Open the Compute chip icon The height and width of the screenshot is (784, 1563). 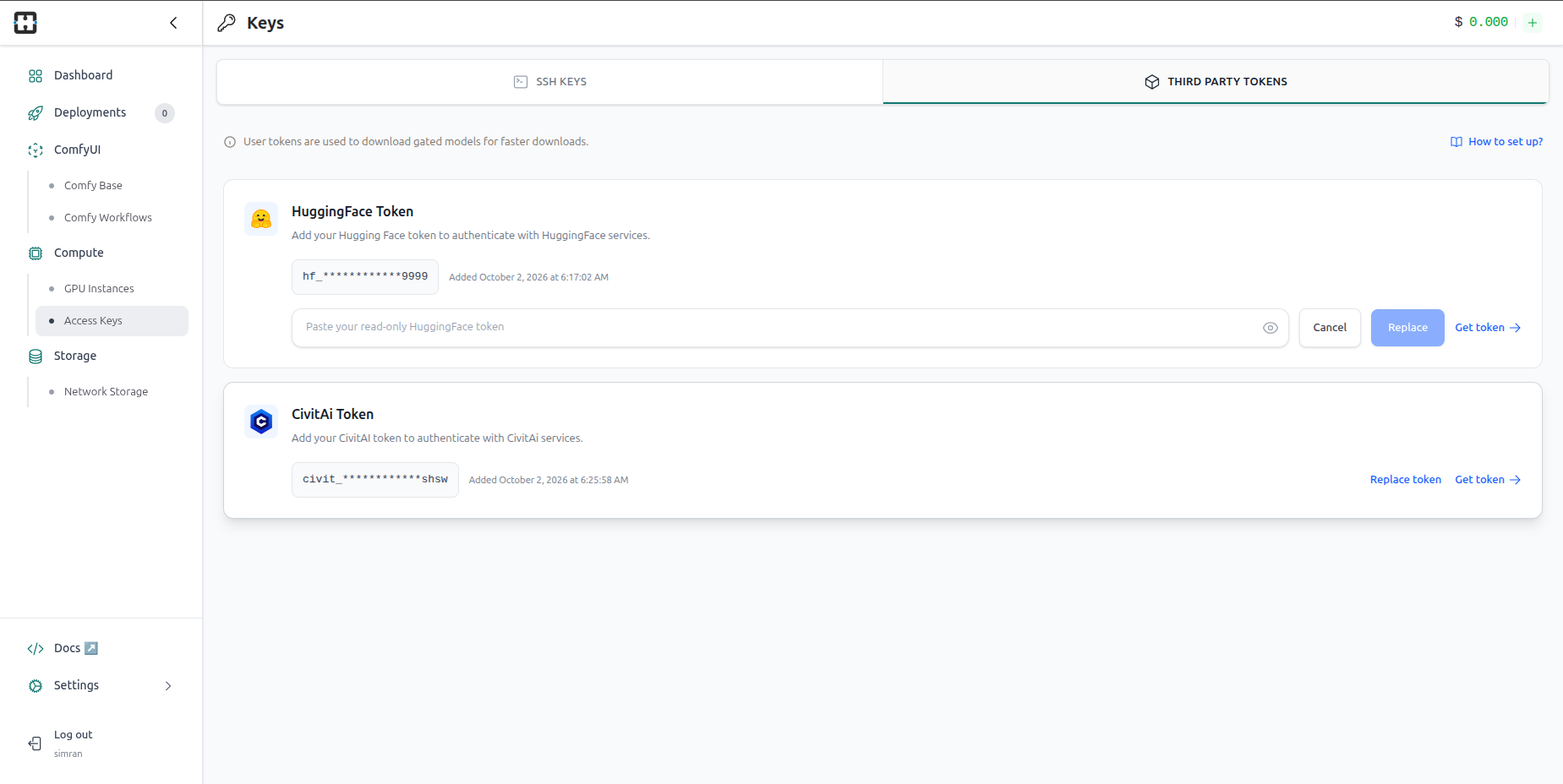[36, 253]
